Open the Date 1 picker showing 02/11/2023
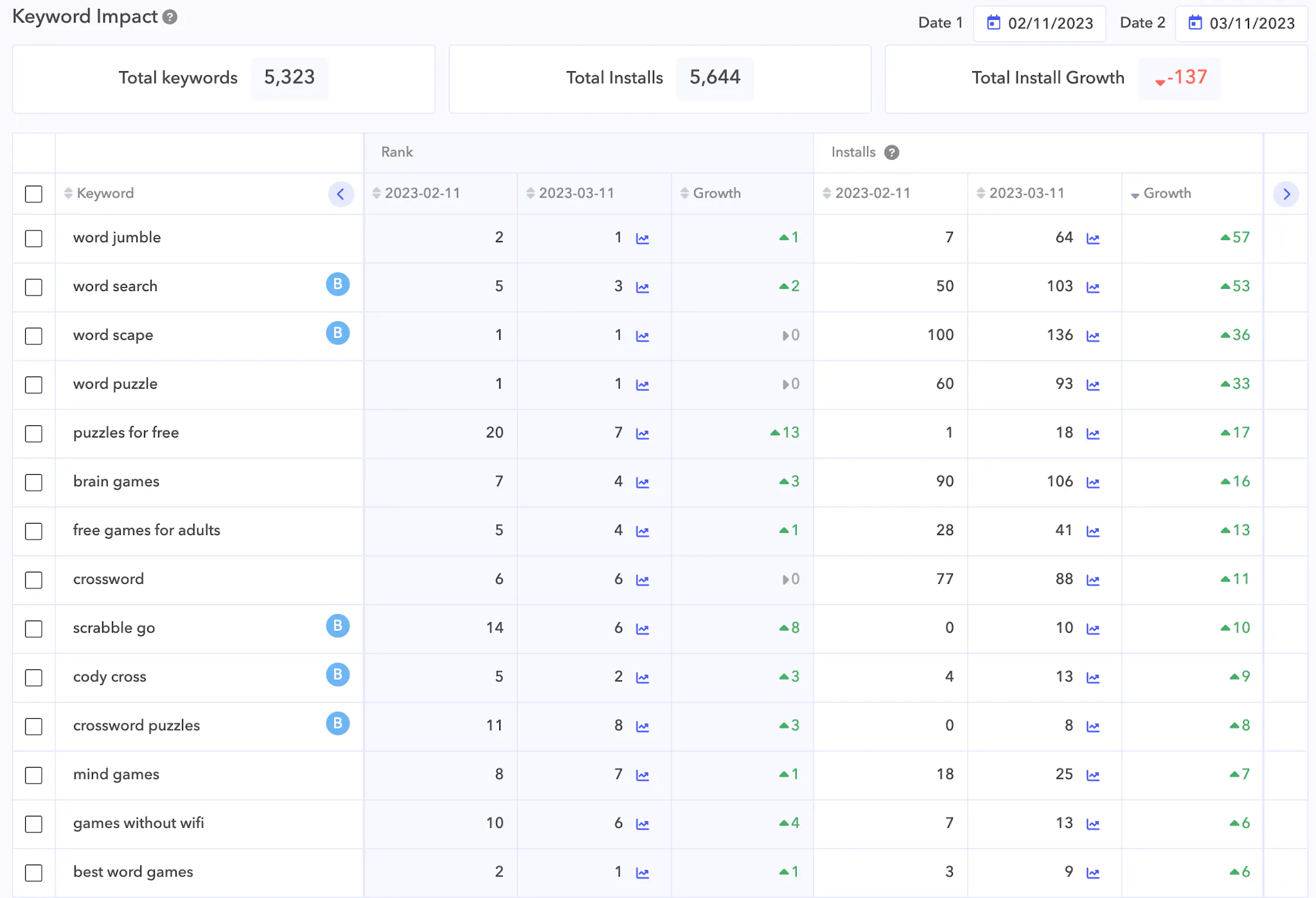 point(1040,23)
